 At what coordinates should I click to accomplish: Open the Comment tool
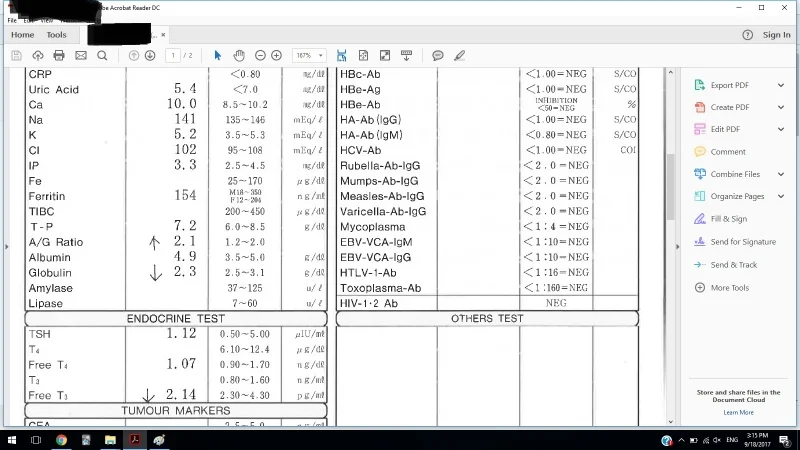[728, 152]
